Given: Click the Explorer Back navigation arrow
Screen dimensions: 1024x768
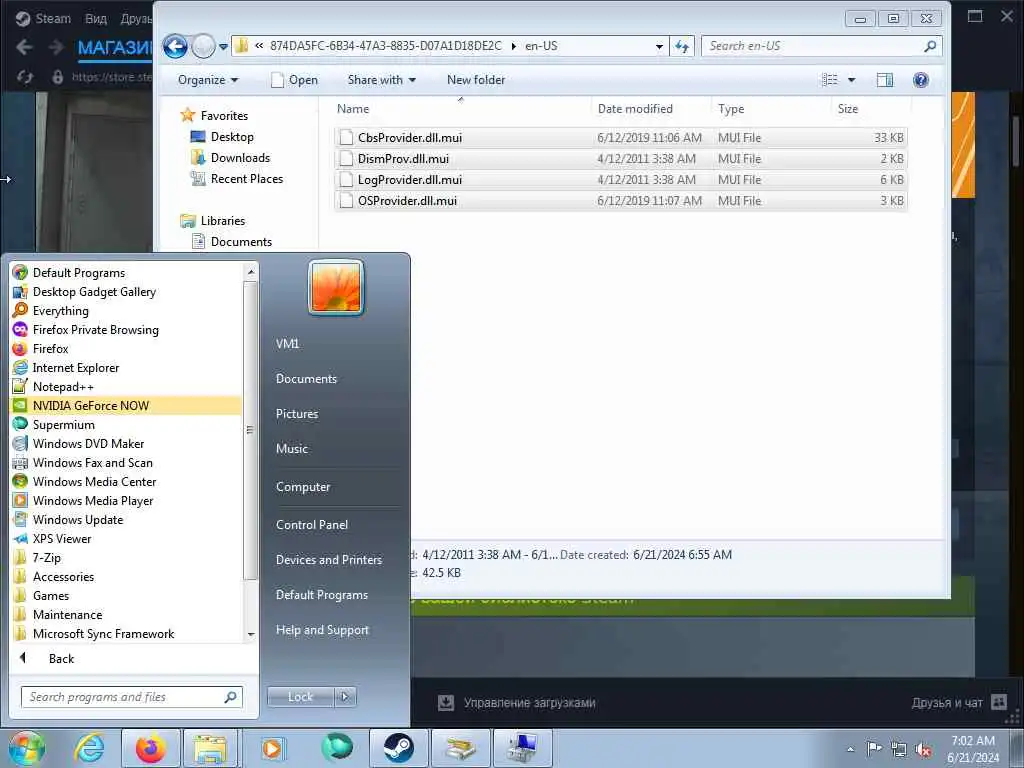Looking at the screenshot, I should point(175,46).
